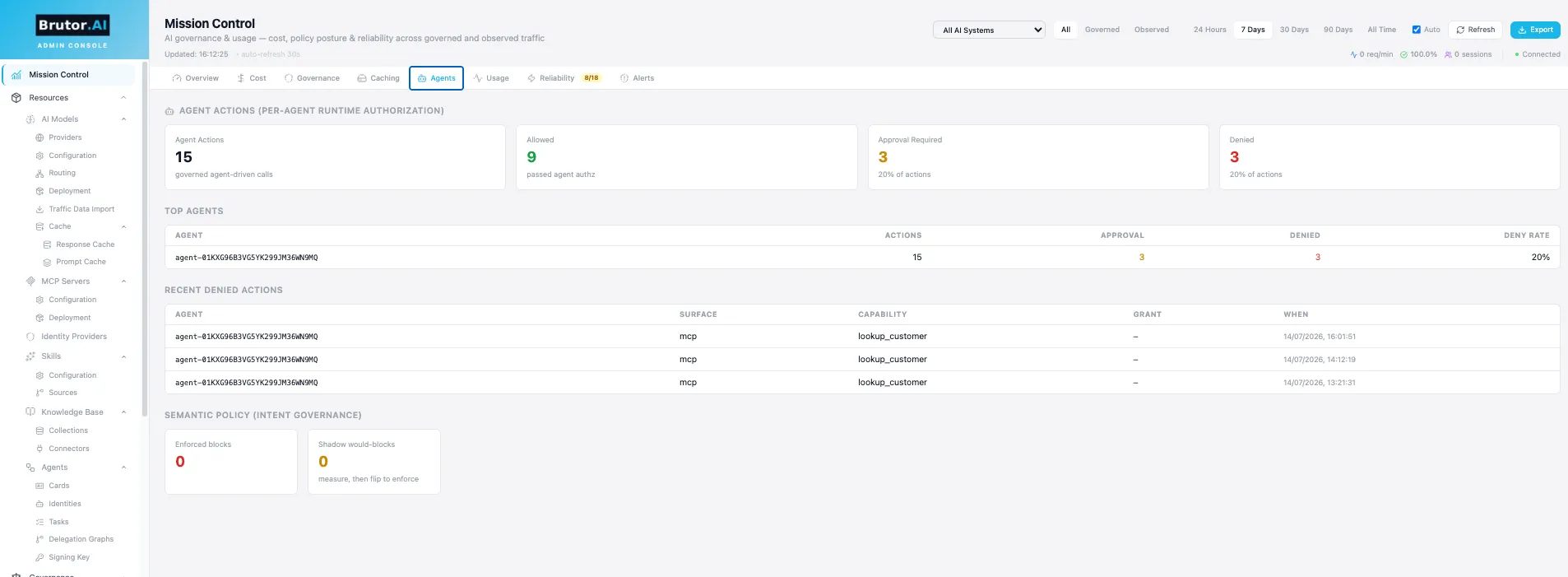Screen dimensions: 1568x577
Task: Collapse the Knowledge Base group chevron
Action: coord(123,412)
